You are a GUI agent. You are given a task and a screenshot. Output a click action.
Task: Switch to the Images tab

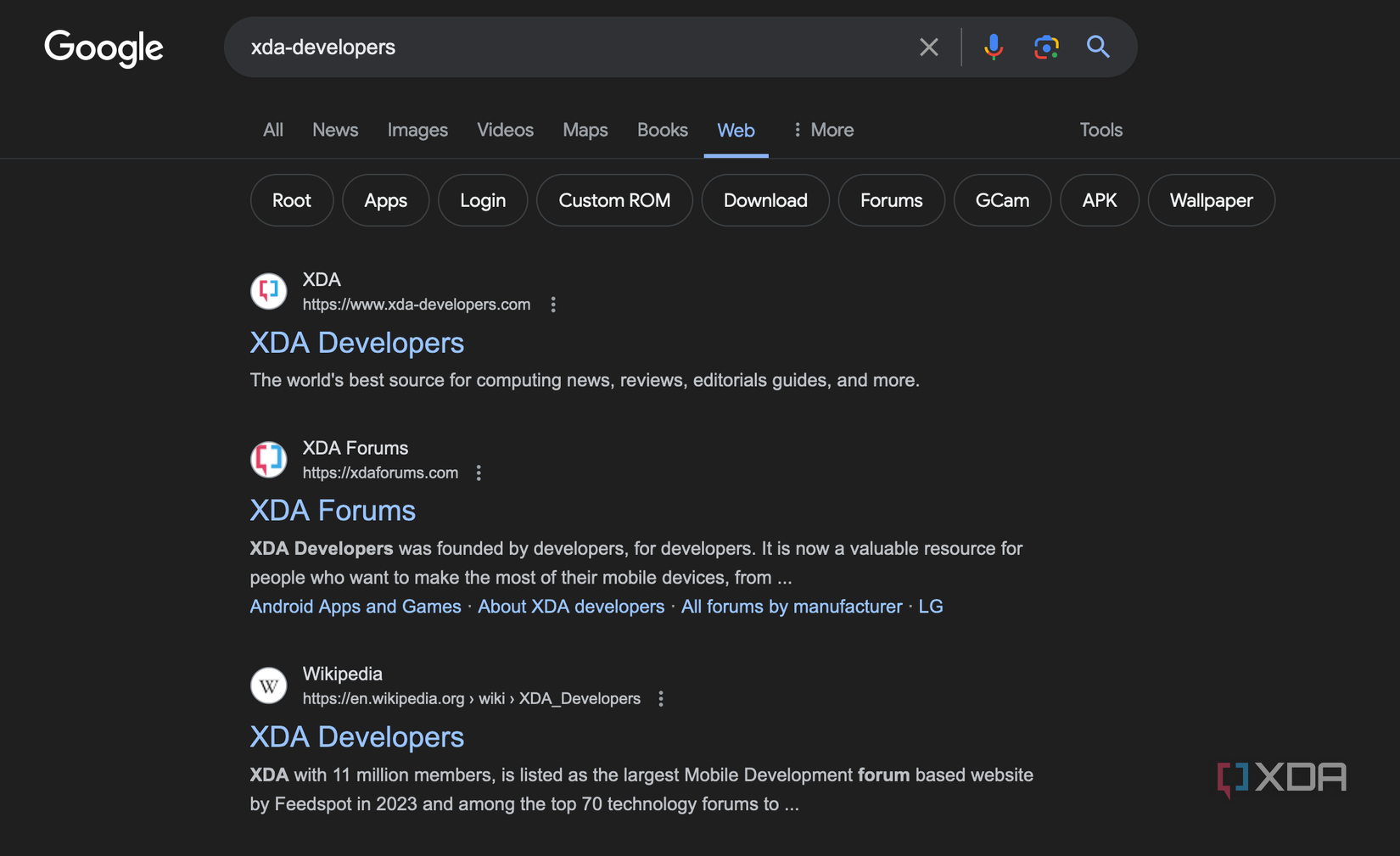click(x=417, y=130)
